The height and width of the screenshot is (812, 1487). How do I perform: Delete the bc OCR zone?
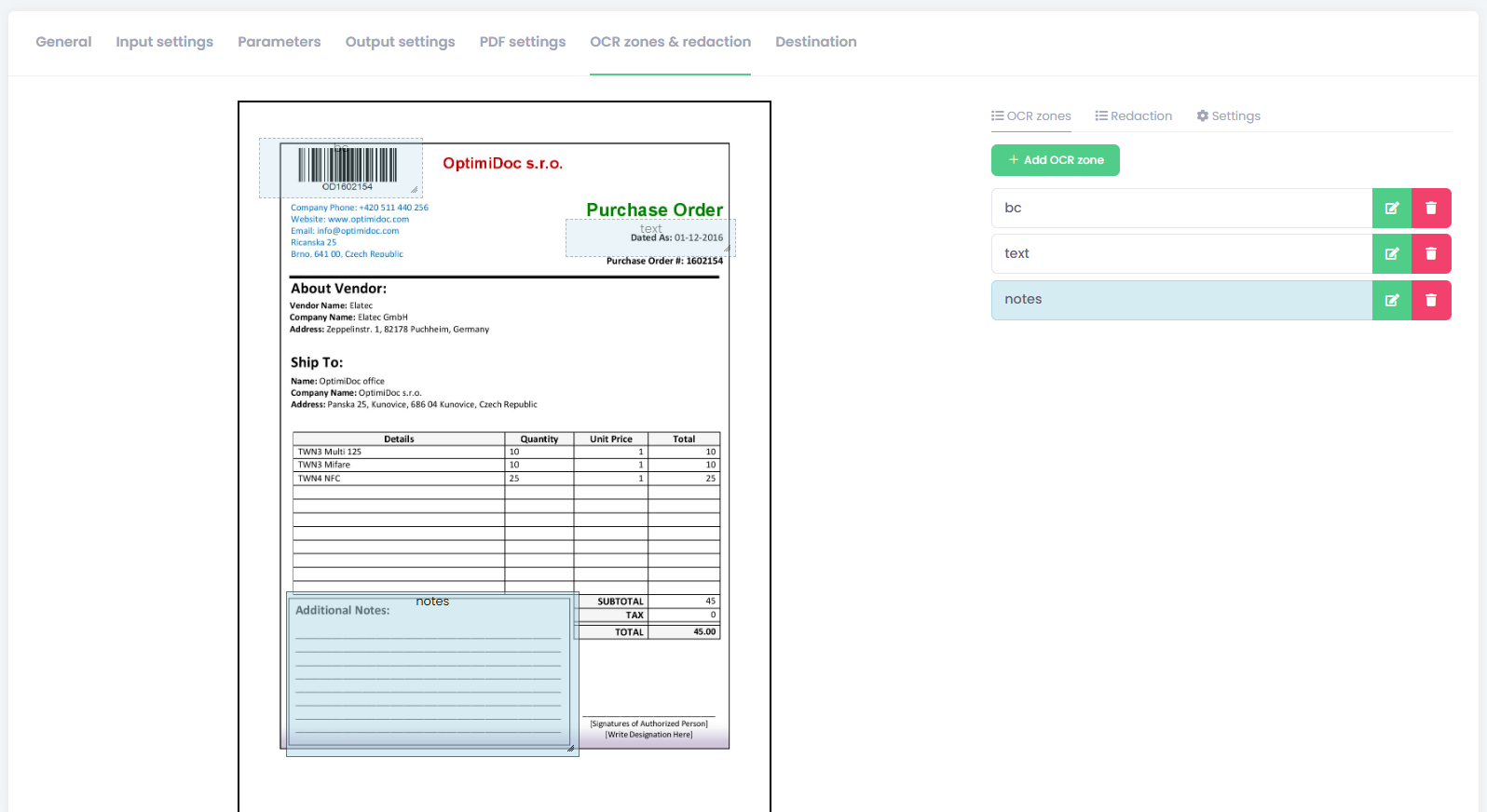pyautogui.click(x=1431, y=208)
